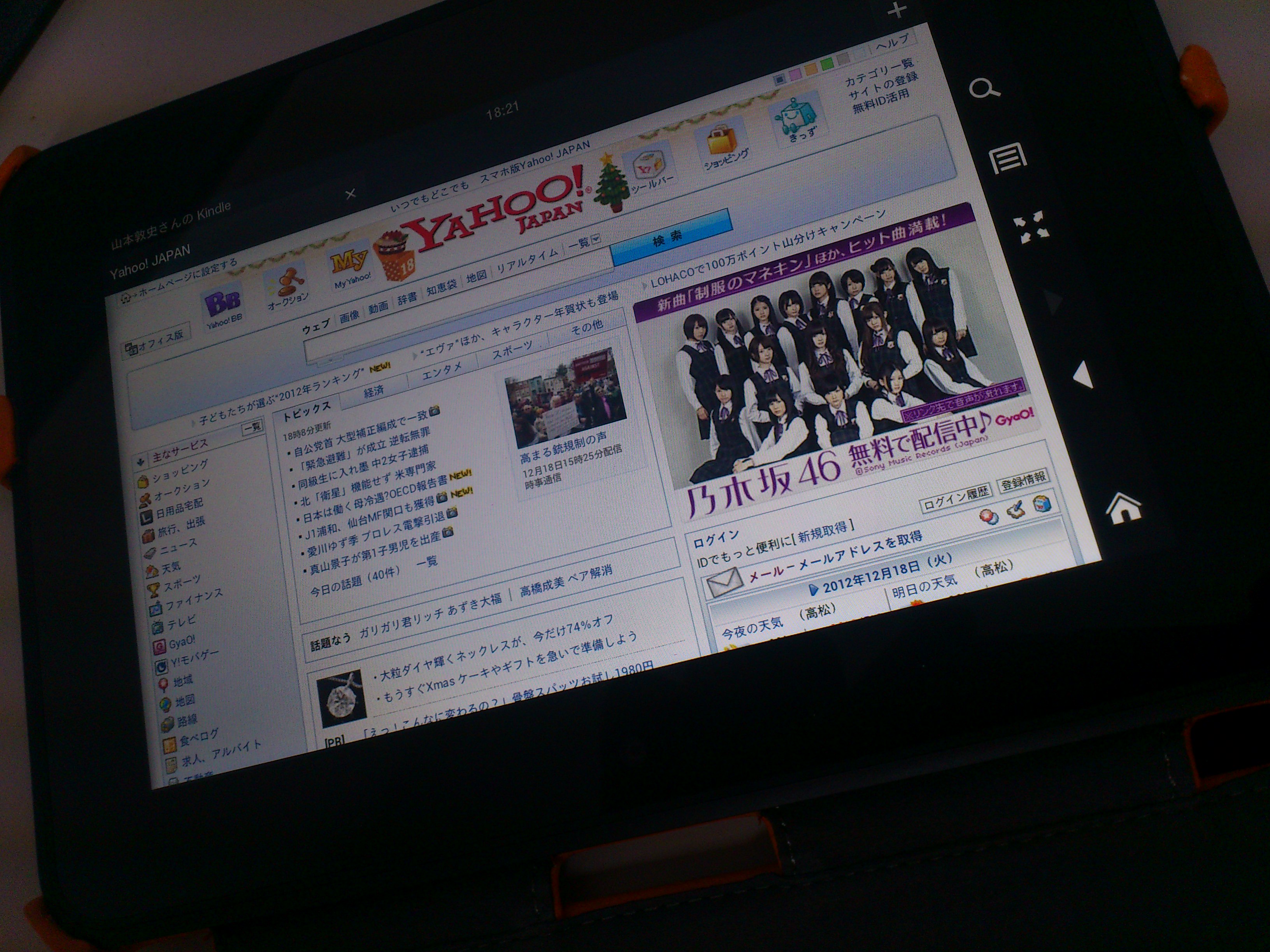The height and width of the screenshot is (952, 1270).
Task: Open the Kindle browser menu icon
Action: 1008,158
